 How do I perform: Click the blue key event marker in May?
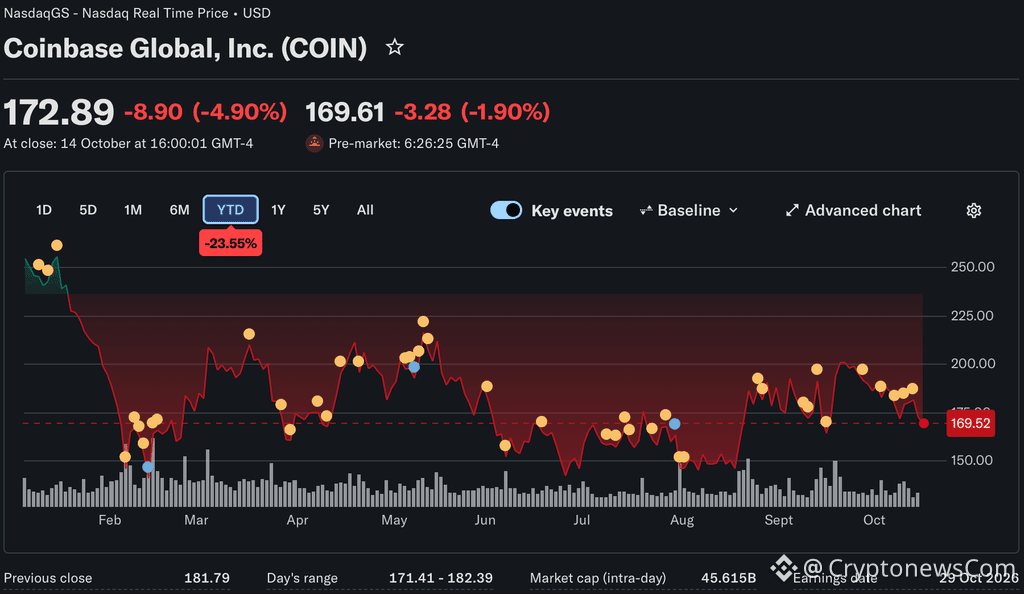click(x=413, y=367)
